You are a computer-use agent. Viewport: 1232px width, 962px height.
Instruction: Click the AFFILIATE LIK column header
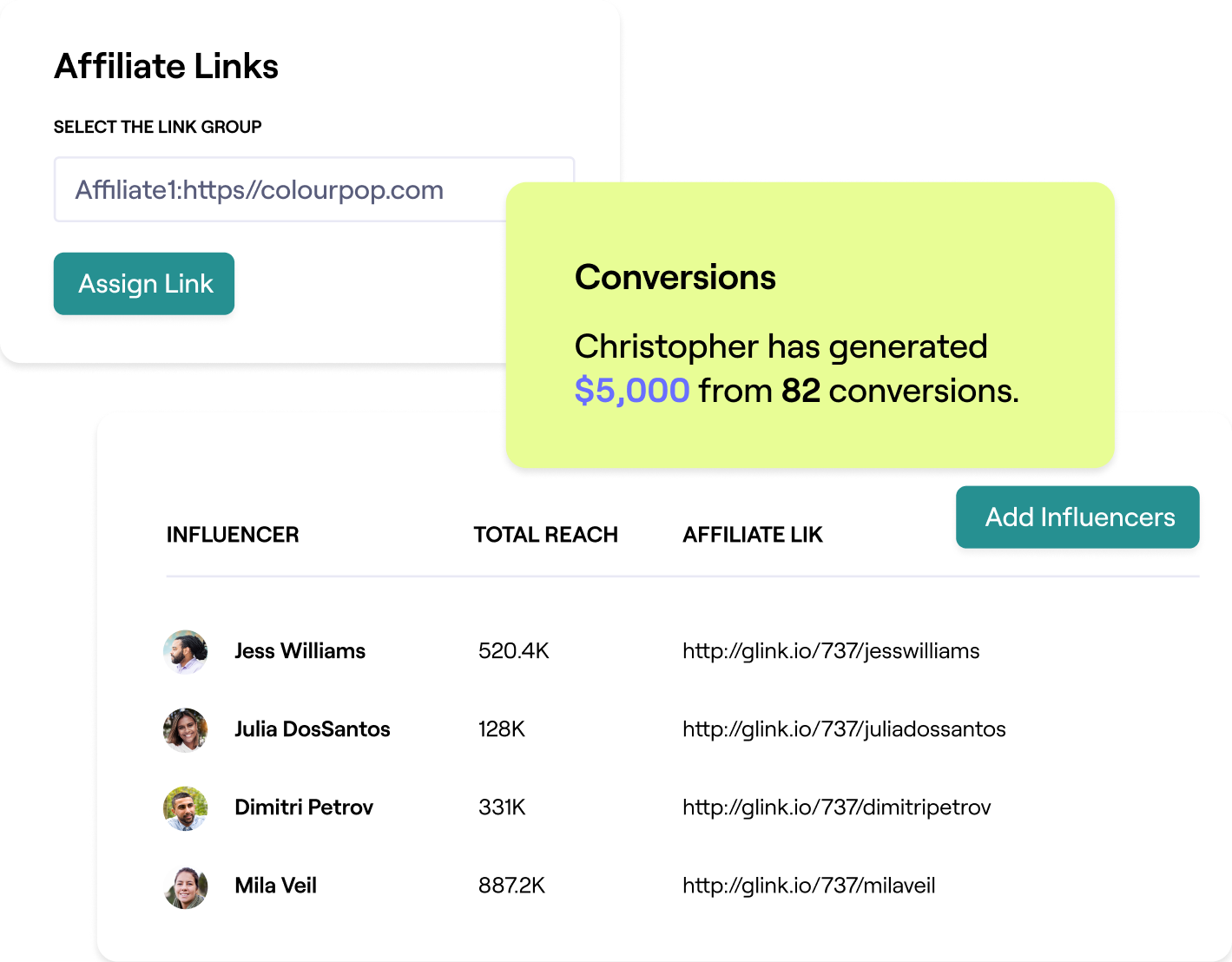click(x=752, y=534)
